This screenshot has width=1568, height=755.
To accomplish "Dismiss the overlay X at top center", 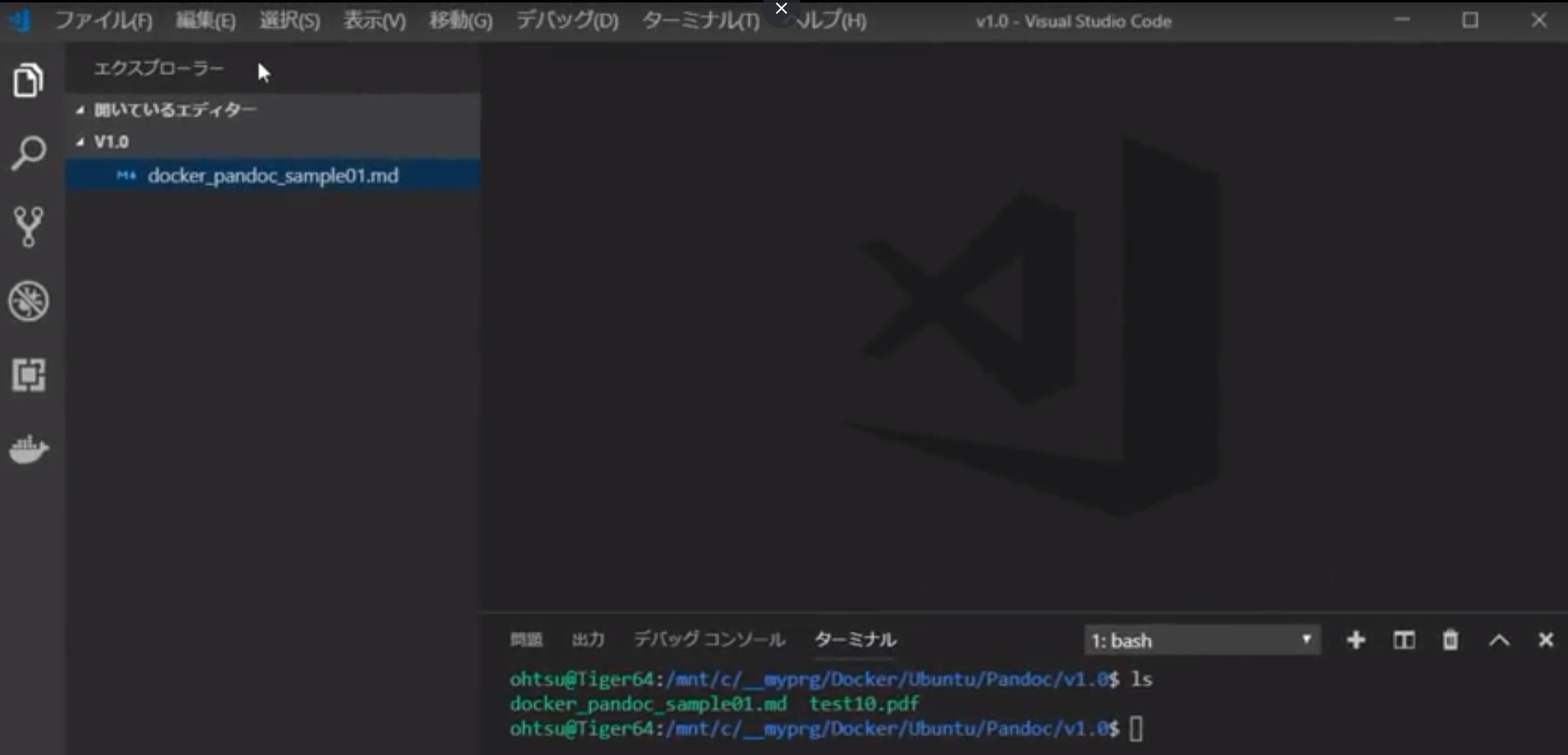I will [x=782, y=8].
